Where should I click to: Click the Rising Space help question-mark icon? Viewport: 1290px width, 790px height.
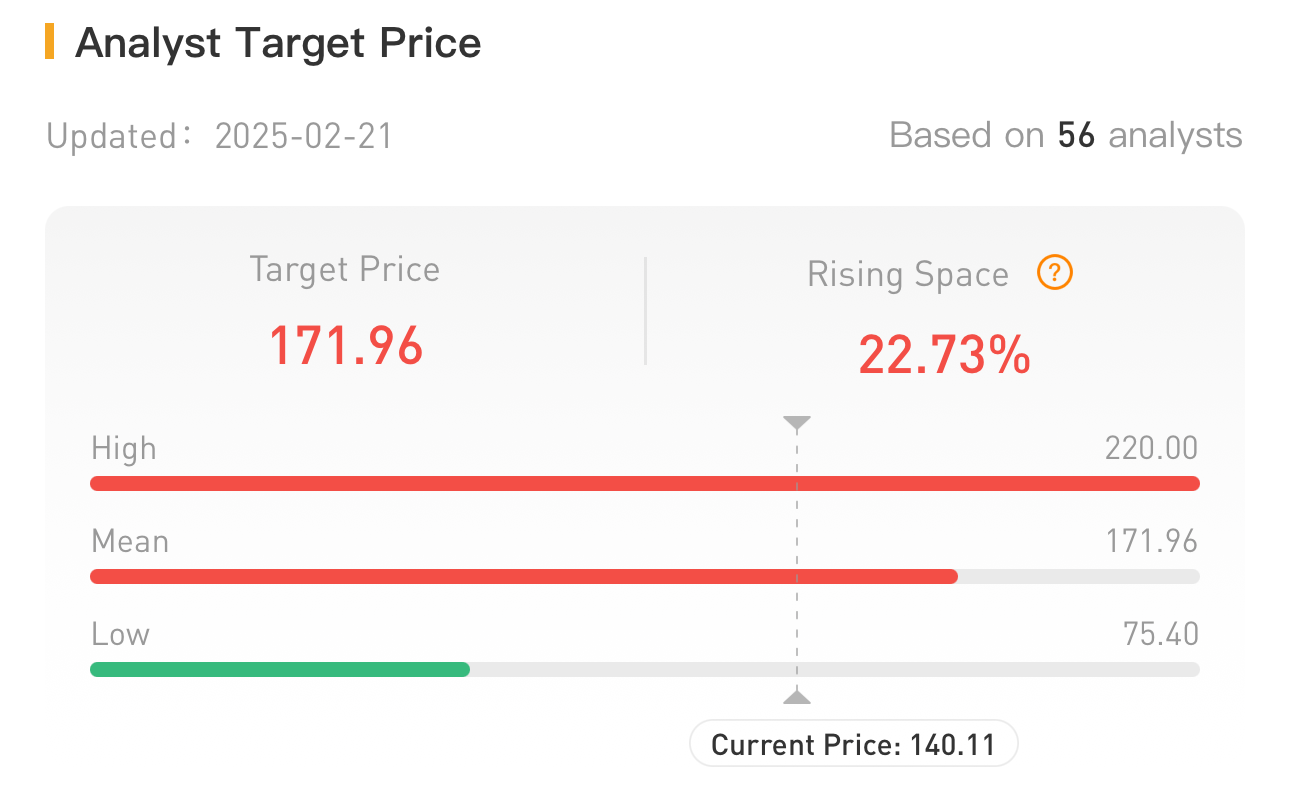pos(1055,273)
